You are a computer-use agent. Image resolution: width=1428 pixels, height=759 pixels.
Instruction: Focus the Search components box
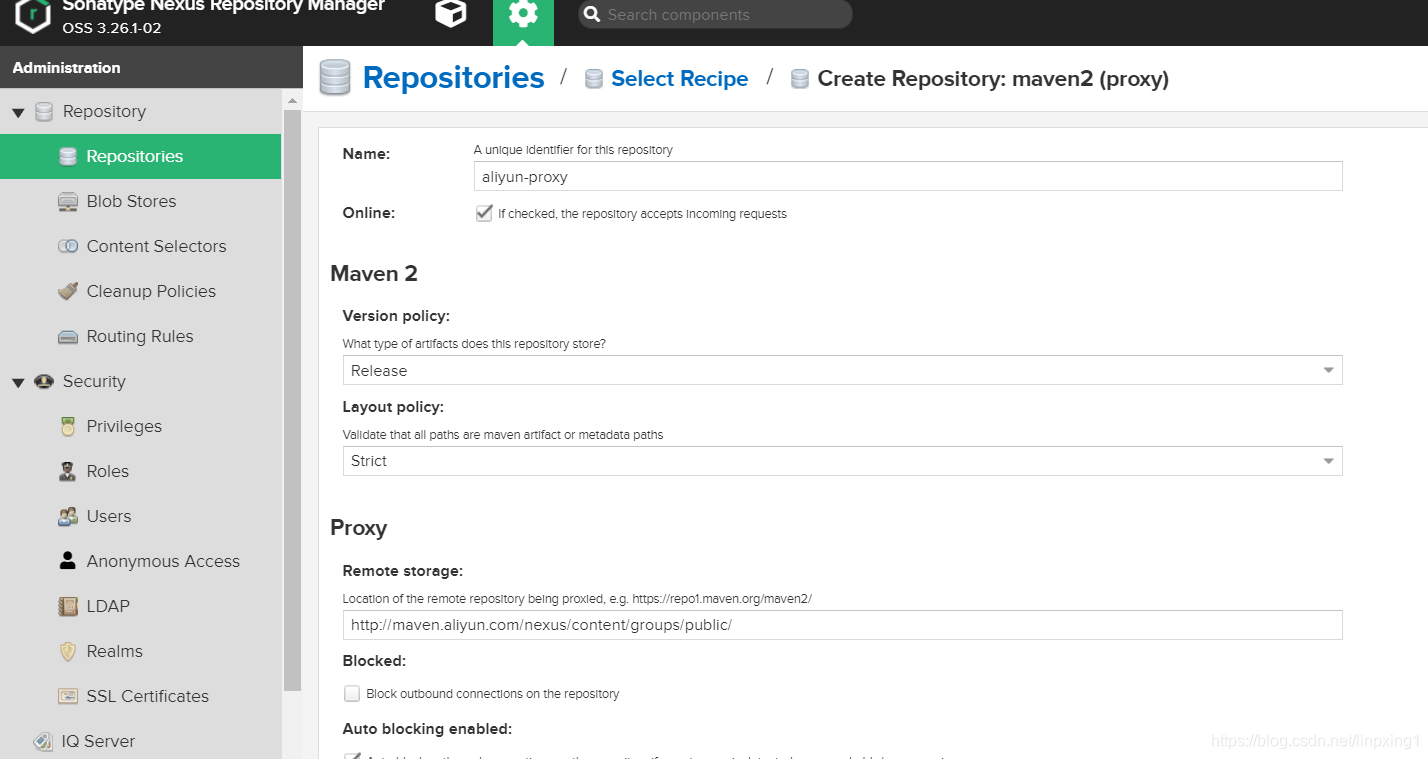click(715, 14)
